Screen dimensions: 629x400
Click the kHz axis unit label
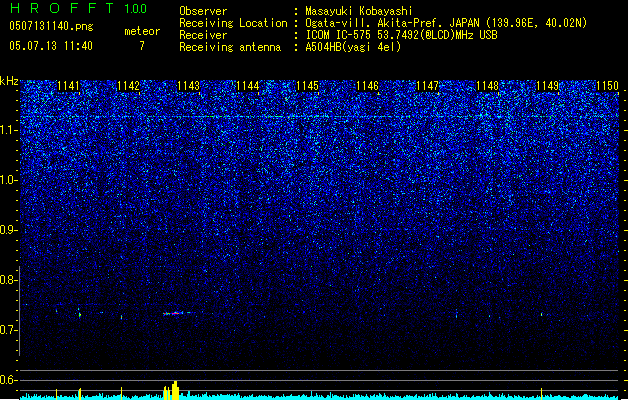(x=9, y=81)
